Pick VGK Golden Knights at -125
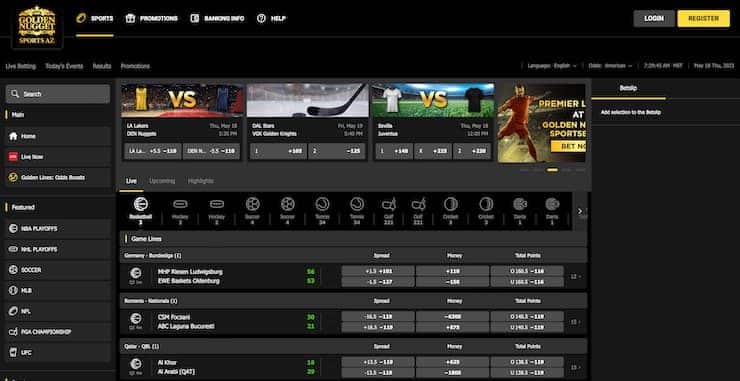 tap(337, 152)
